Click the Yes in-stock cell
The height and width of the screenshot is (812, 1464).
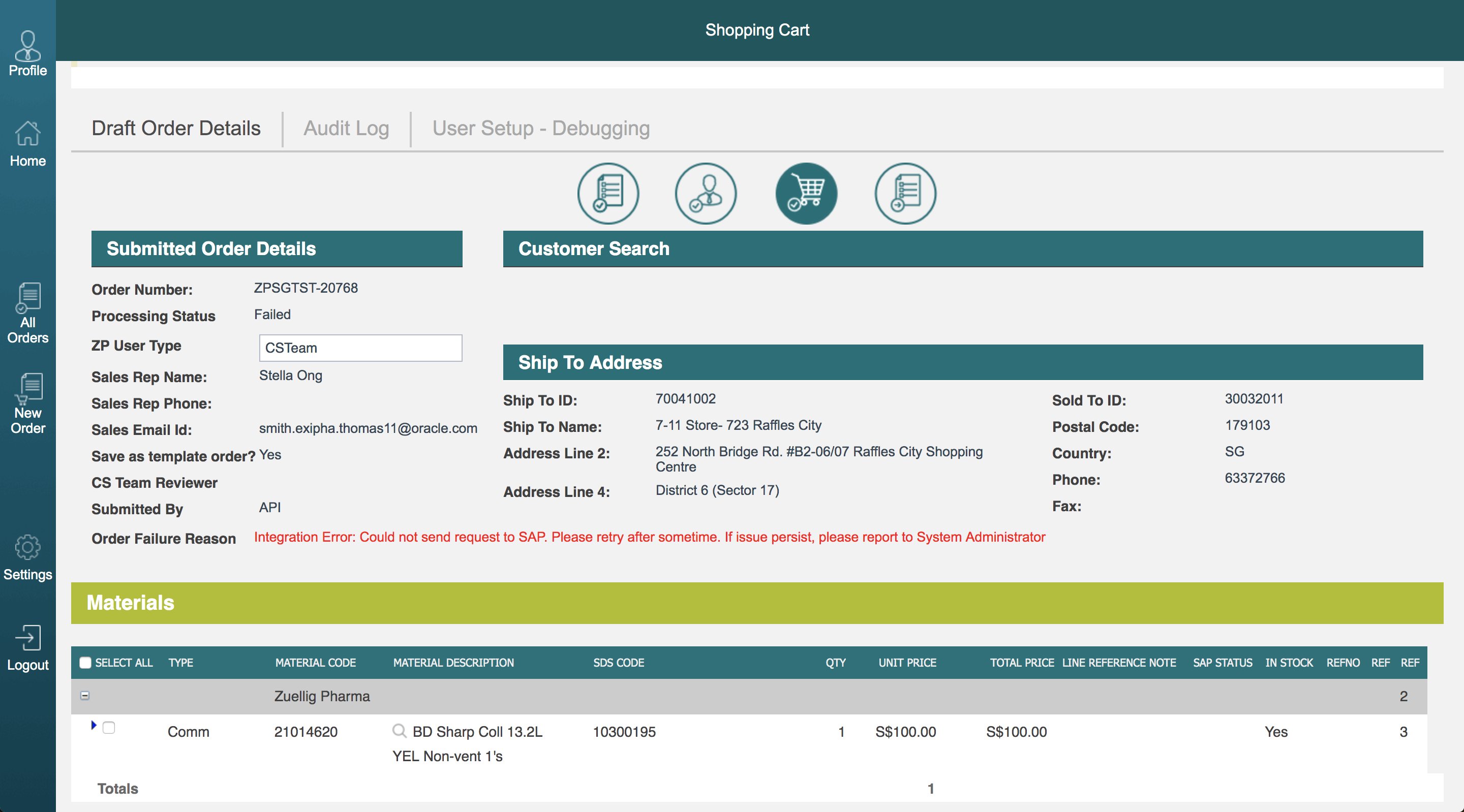[x=1276, y=732]
